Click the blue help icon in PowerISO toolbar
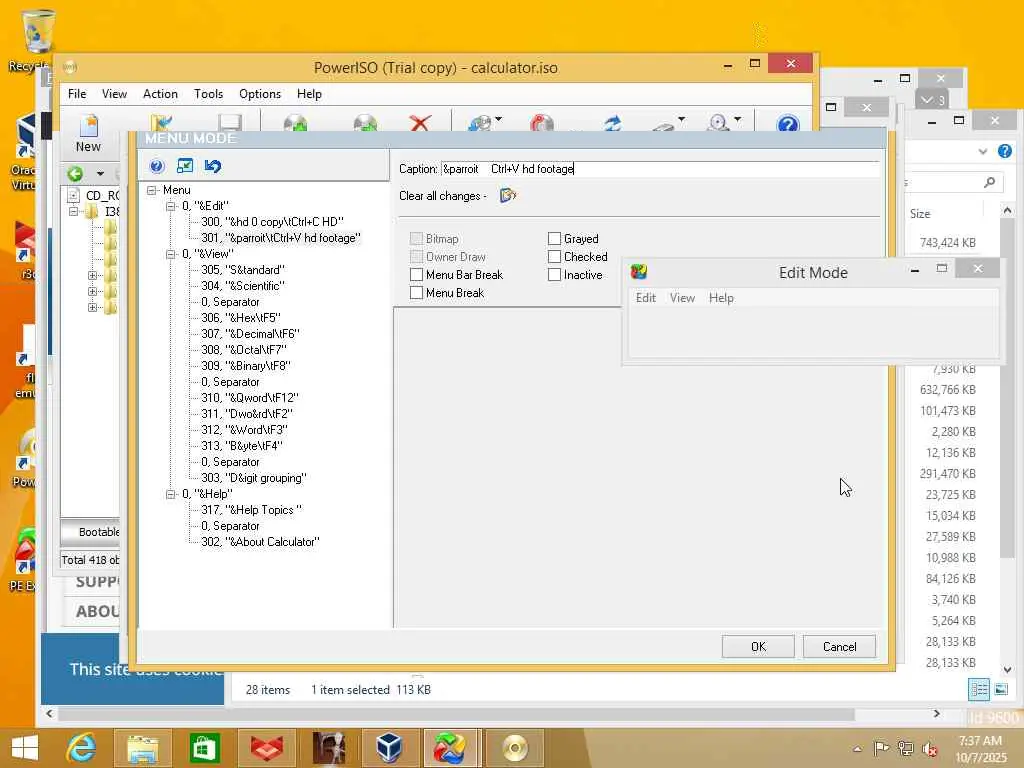Screen dimensions: 1024x768 pos(788,123)
